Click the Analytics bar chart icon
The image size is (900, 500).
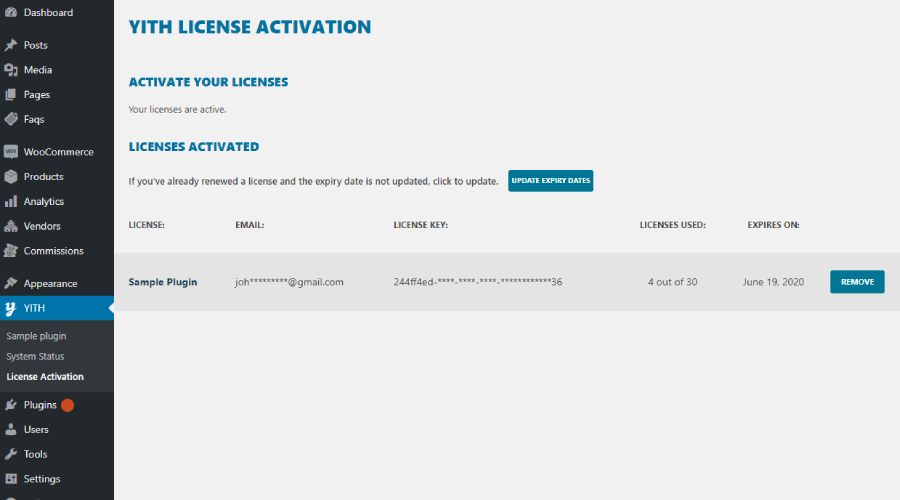pos(11,201)
